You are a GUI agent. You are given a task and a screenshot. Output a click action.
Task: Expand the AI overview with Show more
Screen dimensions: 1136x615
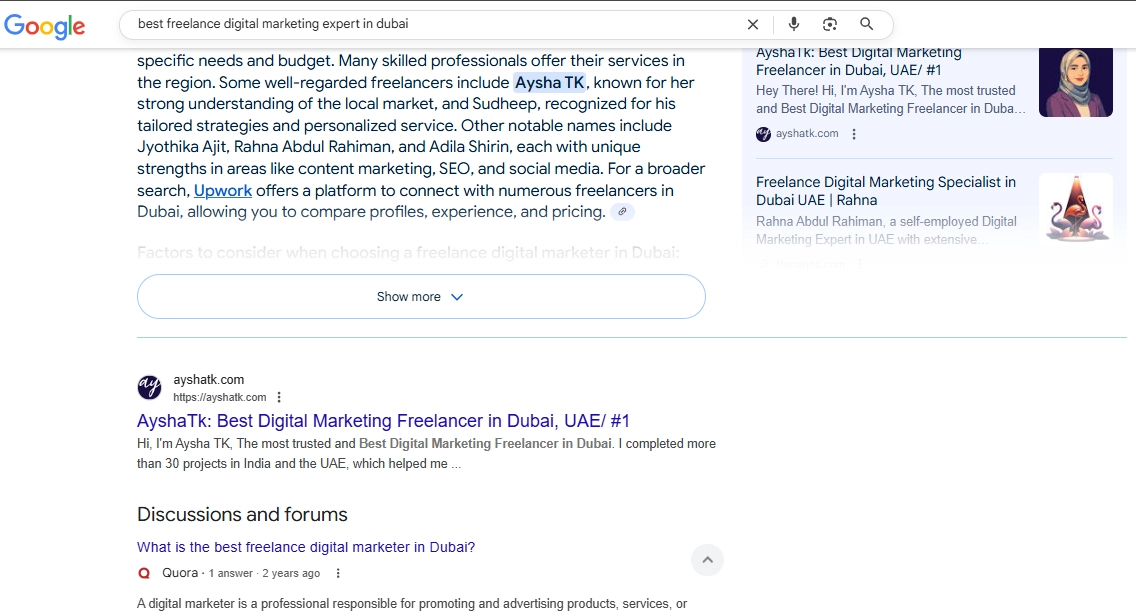click(421, 296)
